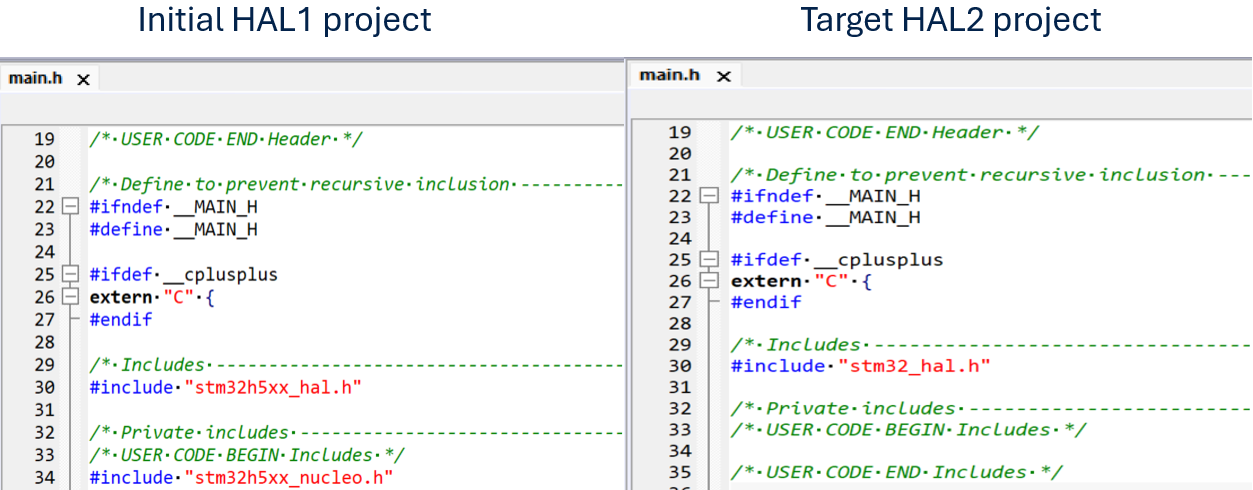Image resolution: width=1253 pixels, height=490 pixels.
Task: Click #define __MAIN_H in HAL2 editor
Action: (825, 217)
